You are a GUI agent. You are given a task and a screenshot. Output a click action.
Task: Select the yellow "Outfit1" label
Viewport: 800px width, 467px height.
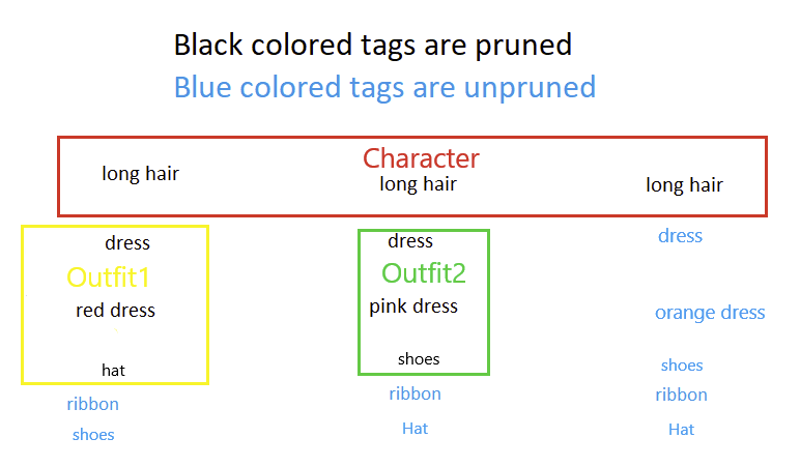[x=108, y=278]
